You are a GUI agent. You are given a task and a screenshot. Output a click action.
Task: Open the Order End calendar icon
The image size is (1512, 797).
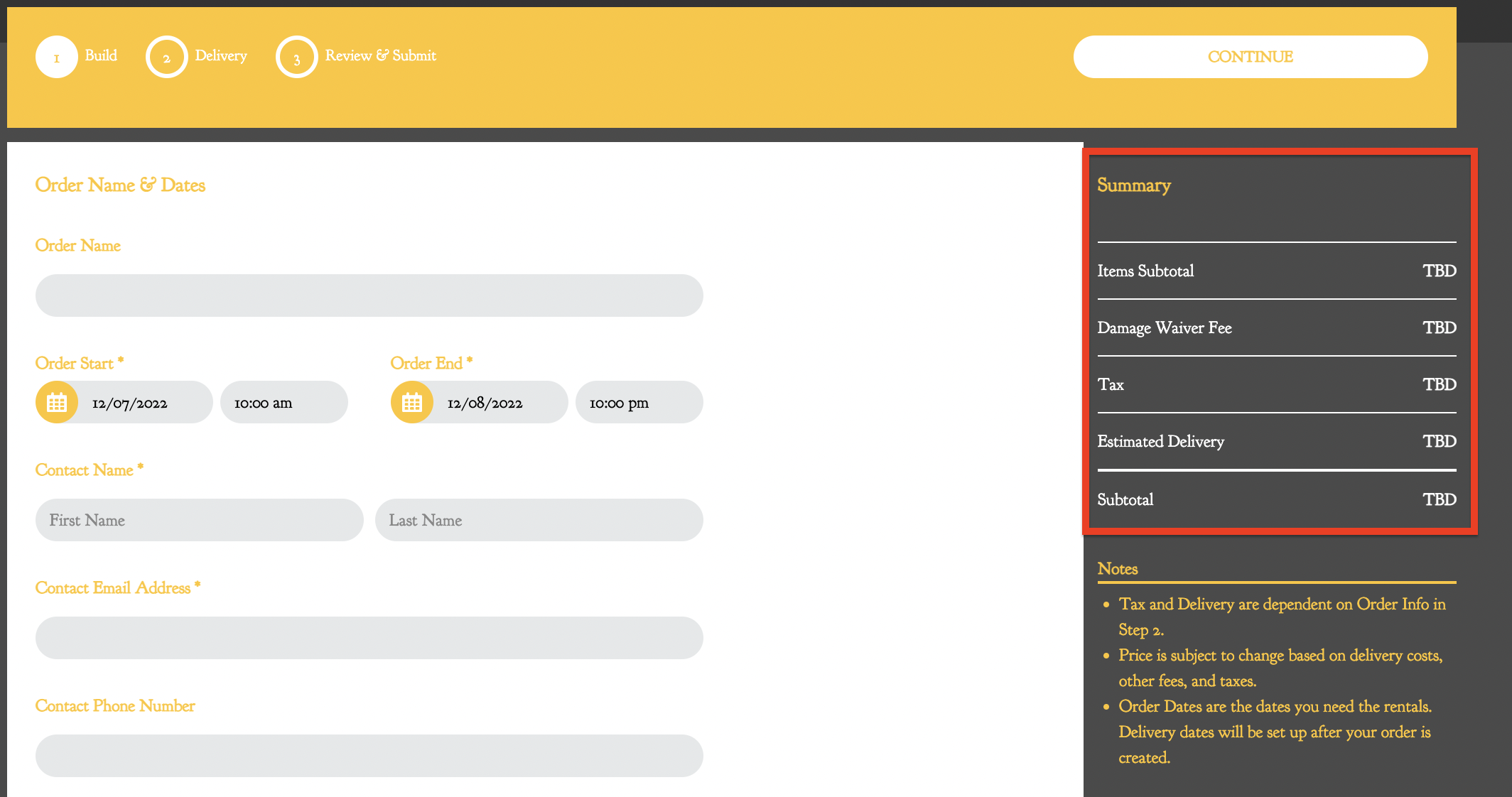point(412,402)
